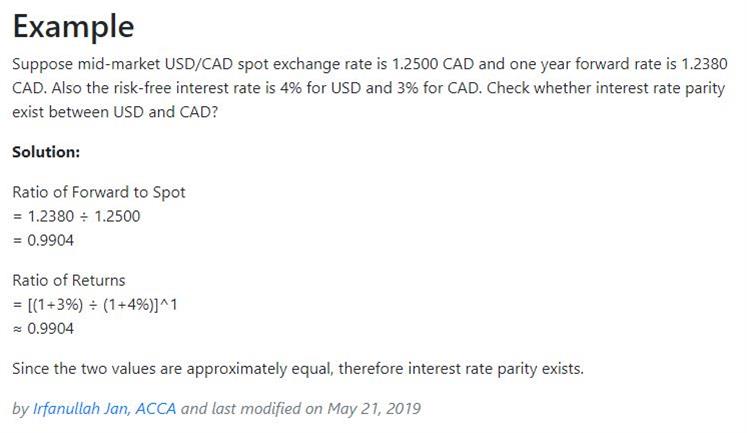This screenshot has width=747, height=433.
Task: Click the word 'by' before the author name
Action: click(20, 409)
